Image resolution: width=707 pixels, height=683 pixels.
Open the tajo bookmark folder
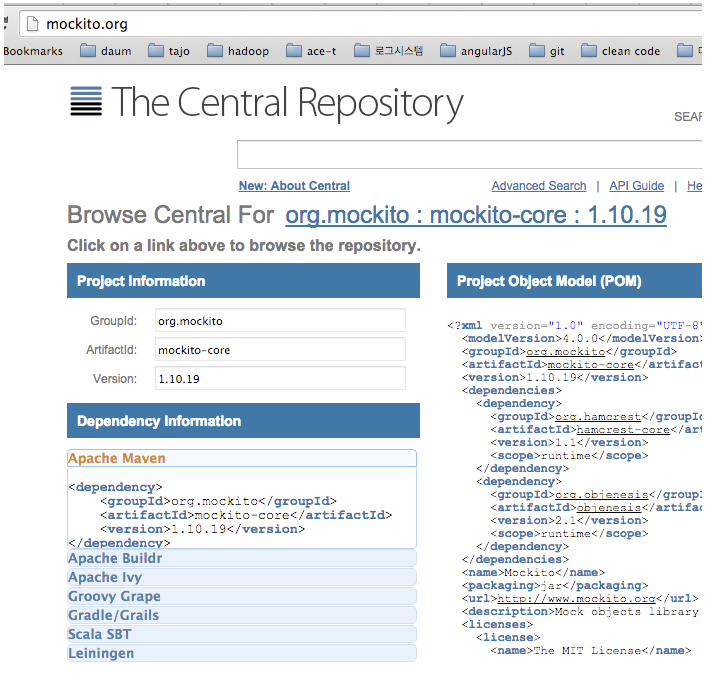(169, 51)
